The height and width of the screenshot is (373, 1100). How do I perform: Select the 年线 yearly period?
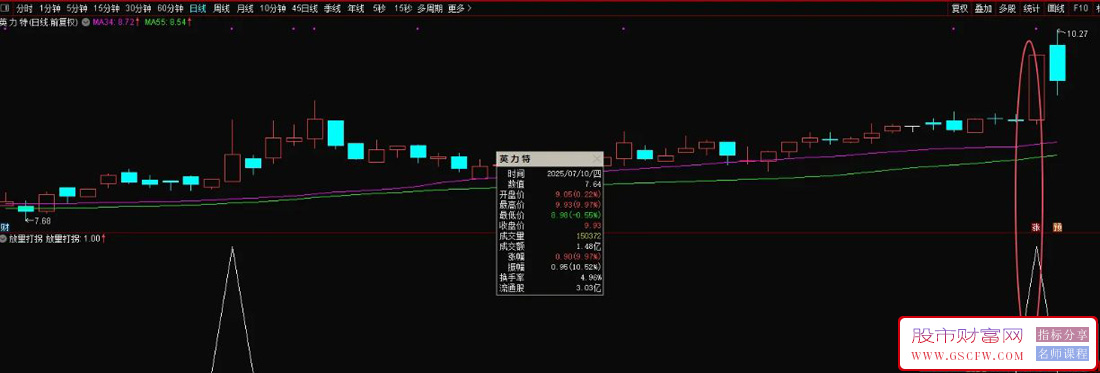coord(356,8)
